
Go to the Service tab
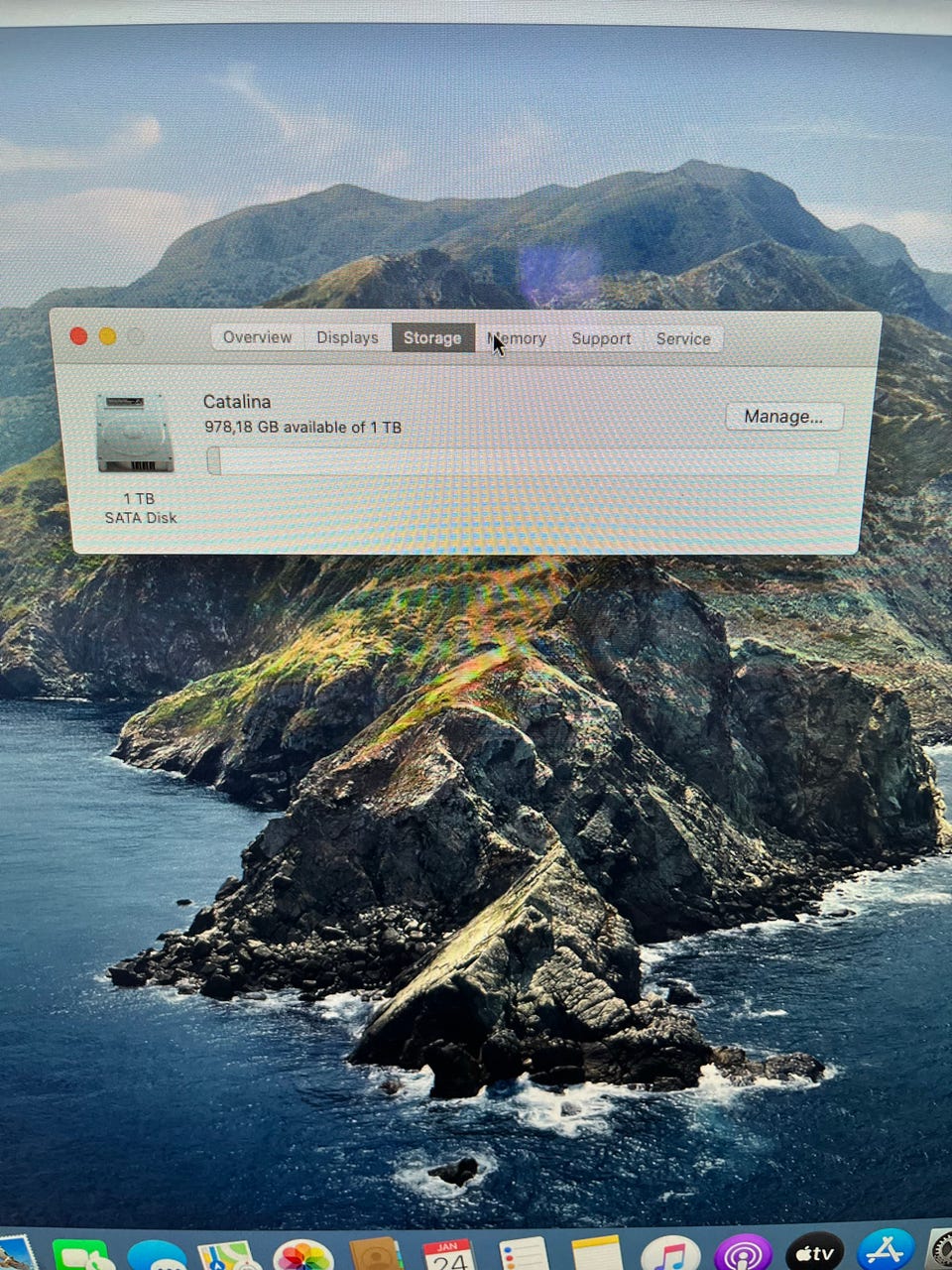683,338
